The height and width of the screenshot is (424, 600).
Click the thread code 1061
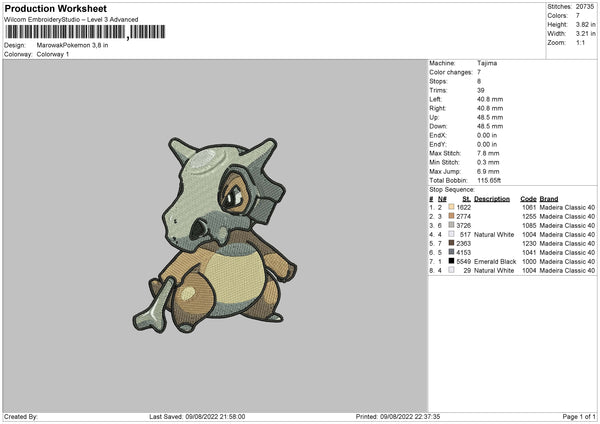click(529, 207)
